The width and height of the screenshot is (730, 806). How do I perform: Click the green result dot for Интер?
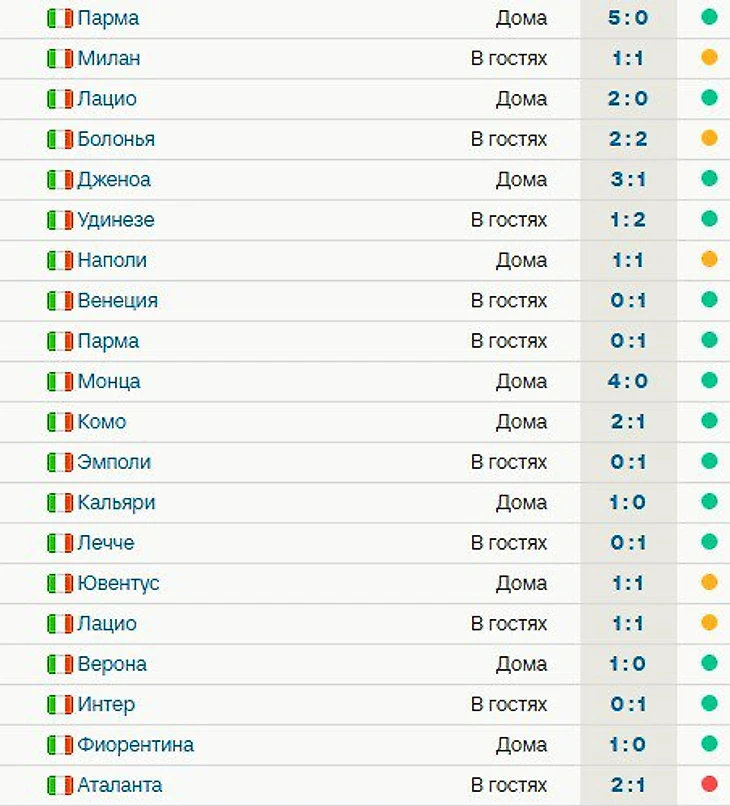tap(709, 703)
